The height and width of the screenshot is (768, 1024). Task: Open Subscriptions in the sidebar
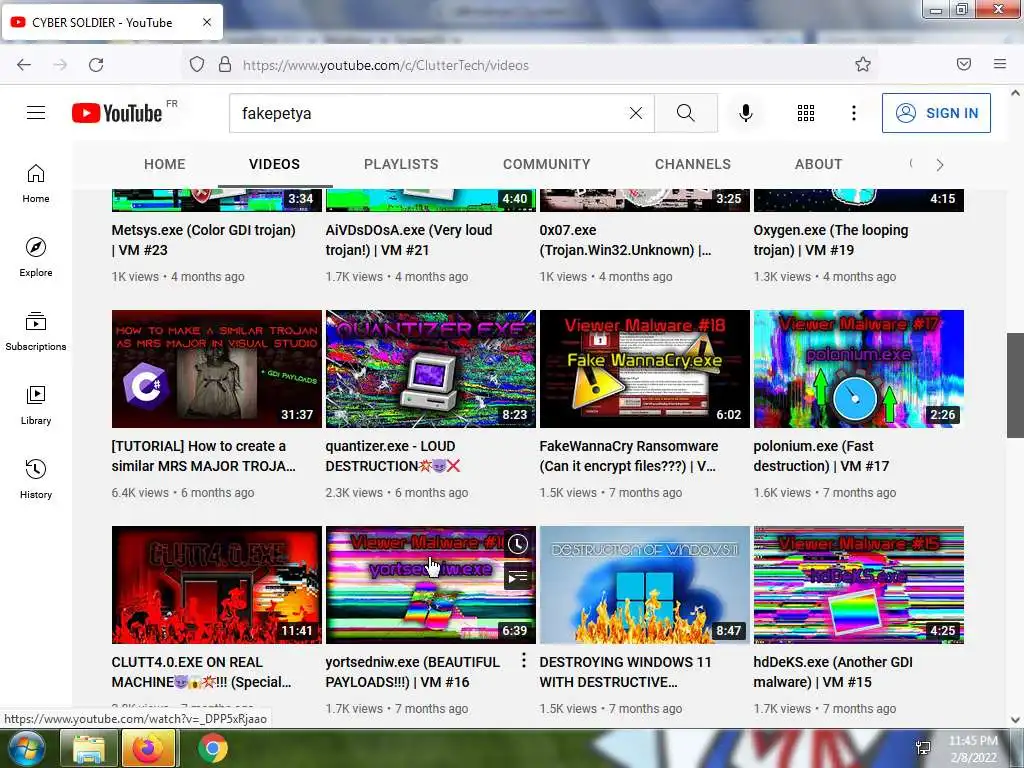36,332
